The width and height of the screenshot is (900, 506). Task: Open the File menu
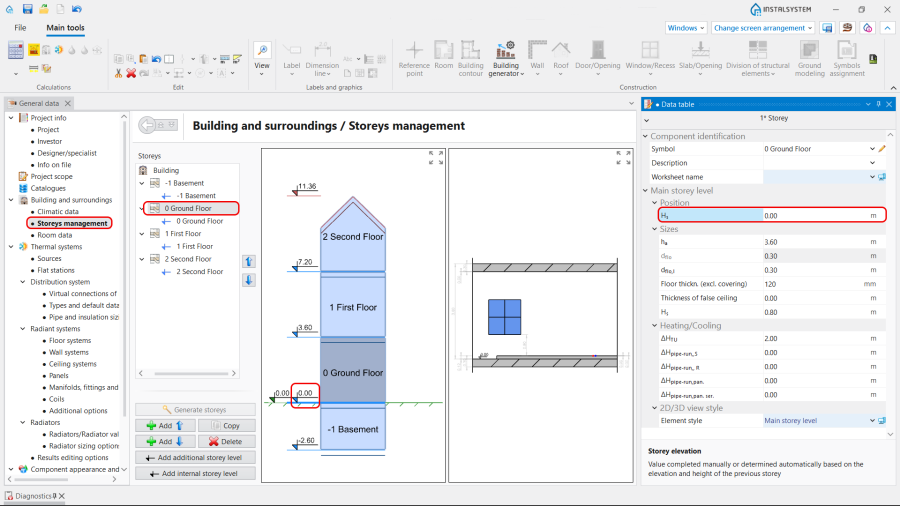(x=20, y=28)
